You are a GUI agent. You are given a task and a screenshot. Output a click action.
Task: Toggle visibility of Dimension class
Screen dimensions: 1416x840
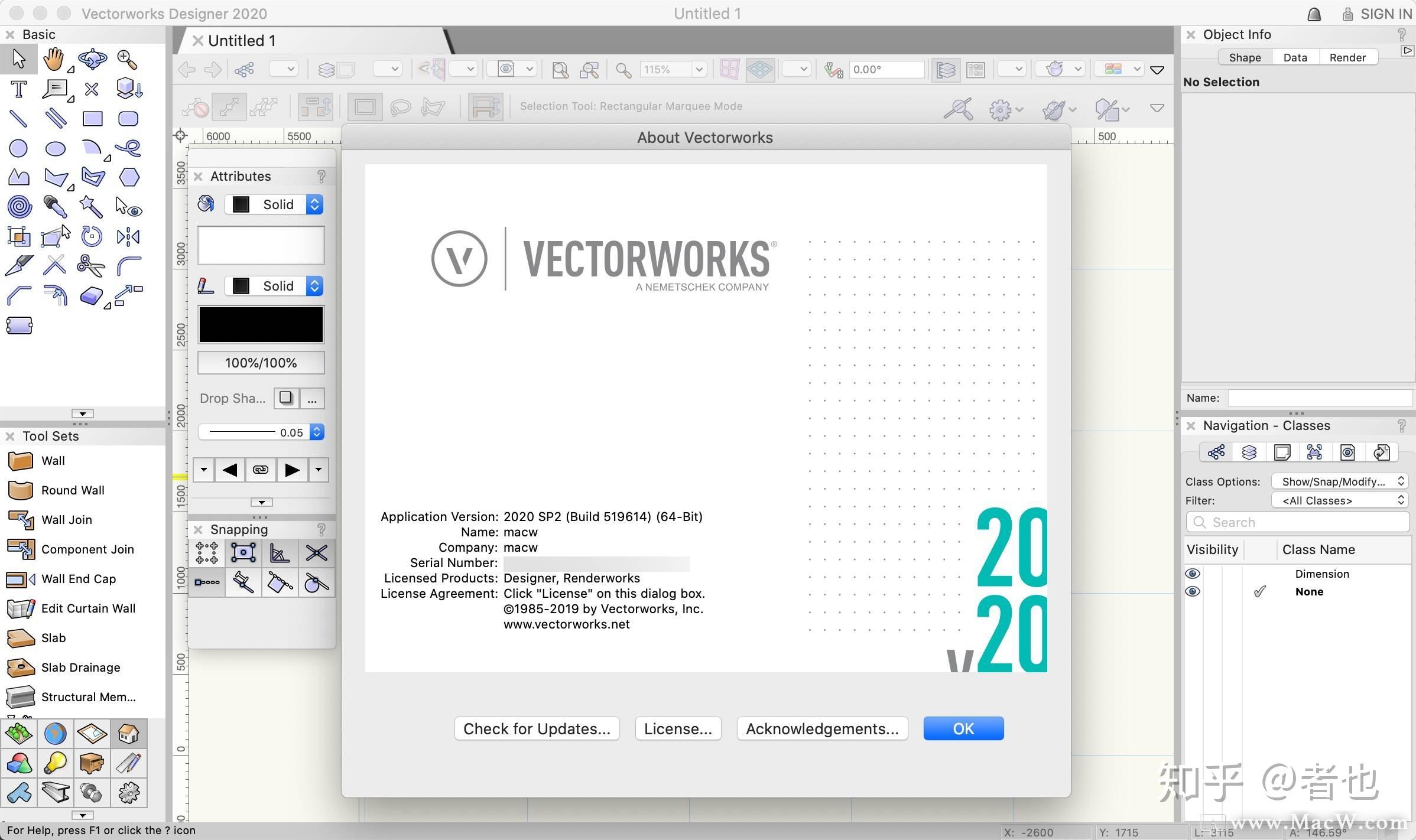click(1193, 574)
